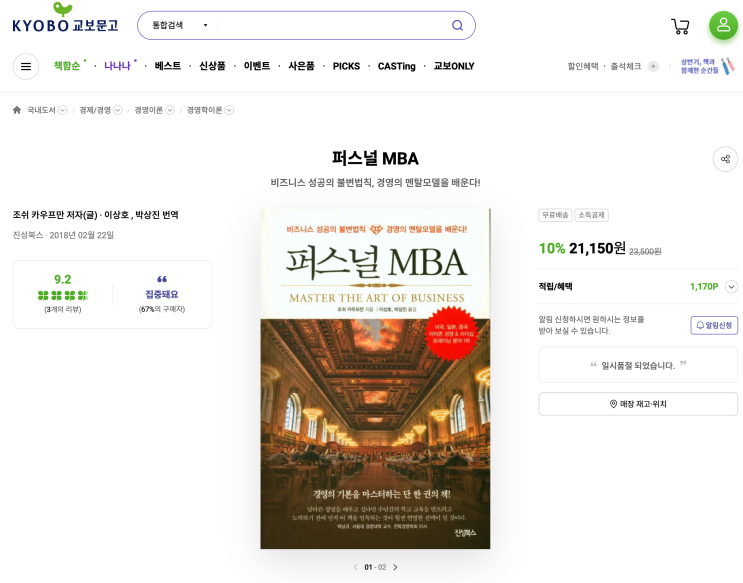The width and height of the screenshot is (743, 583).
Task: Show next book cover image arrow
Action: coord(395,567)
